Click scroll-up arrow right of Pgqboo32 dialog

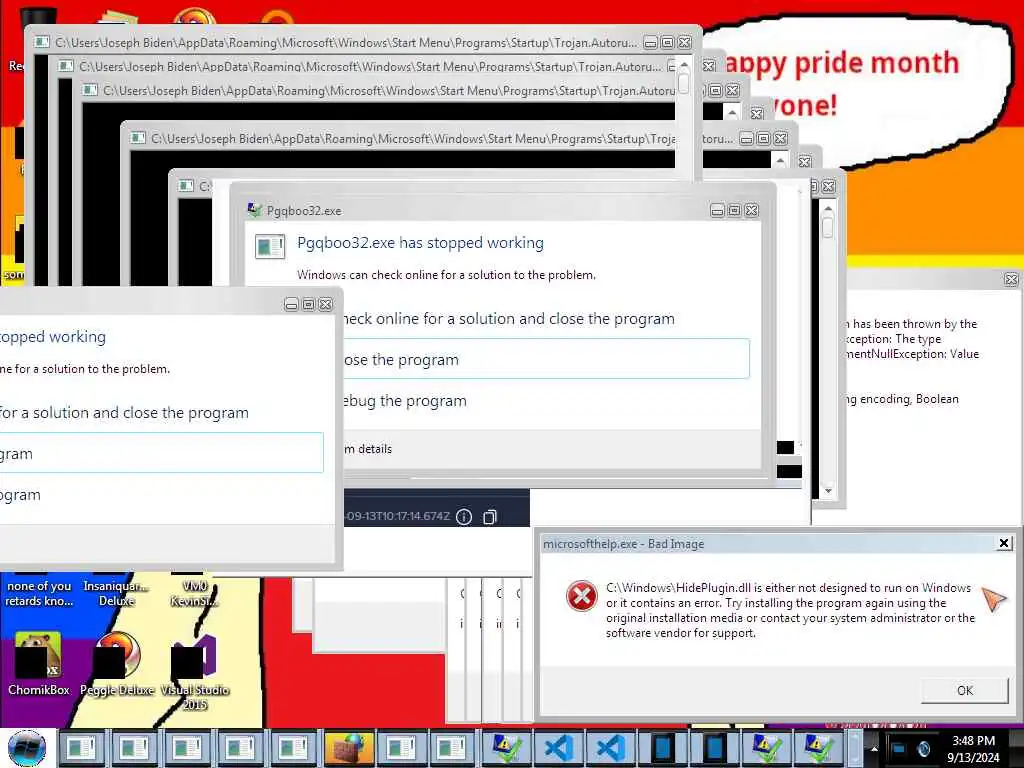[x=828, y=209]
